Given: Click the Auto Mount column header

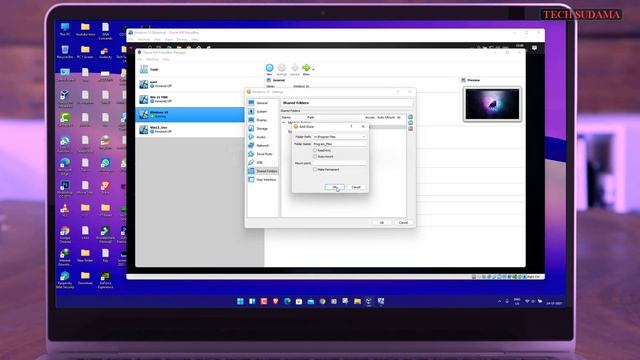Looking at the screenshot, I should [x=386, y=117].
